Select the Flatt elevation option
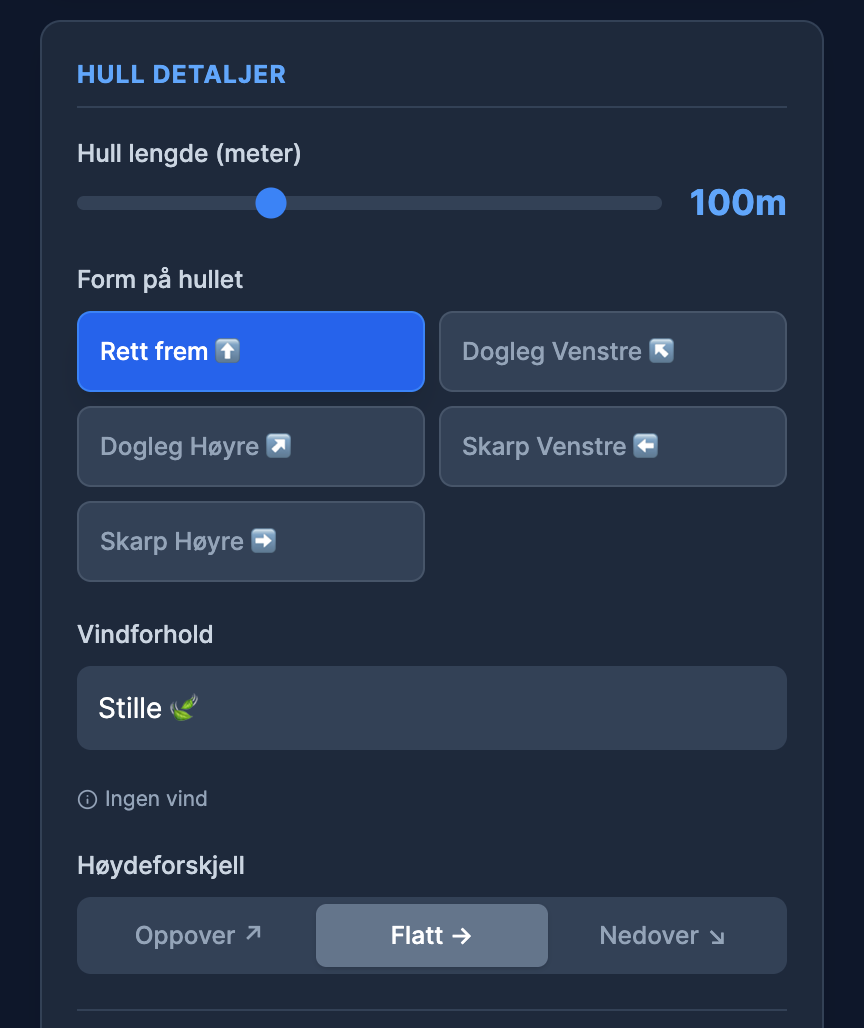864x1028 pixels. [431, 936]
